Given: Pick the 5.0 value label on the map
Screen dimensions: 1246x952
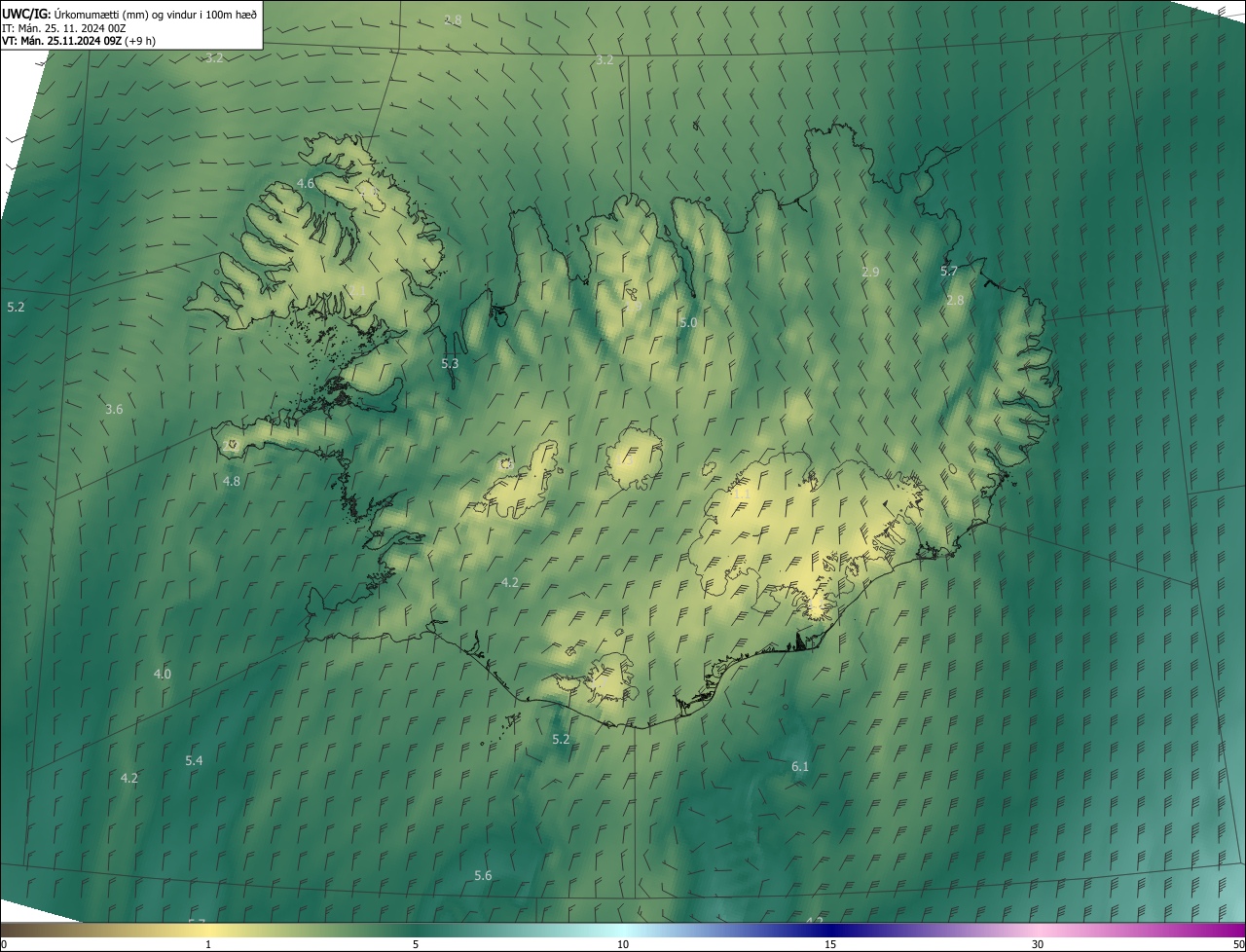Looking at the screenshot, I should [688, 322].
